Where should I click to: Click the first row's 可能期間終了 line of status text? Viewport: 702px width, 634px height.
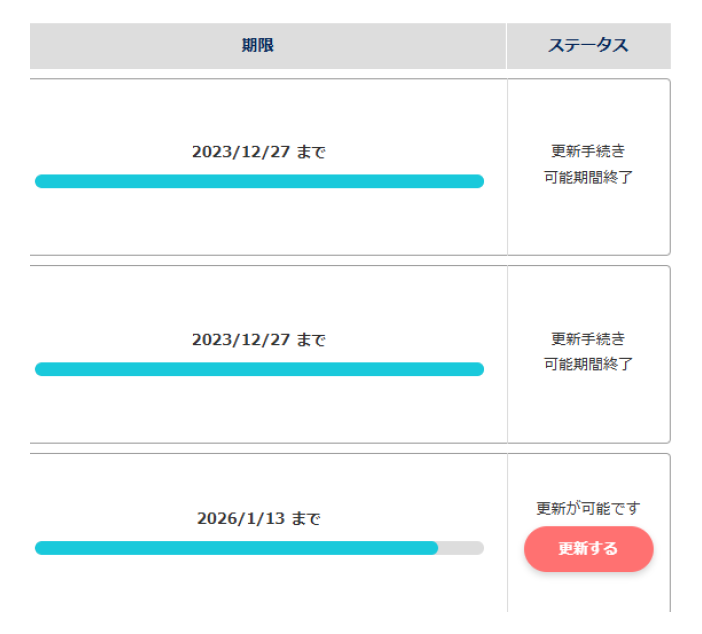[x=588, y=177]
